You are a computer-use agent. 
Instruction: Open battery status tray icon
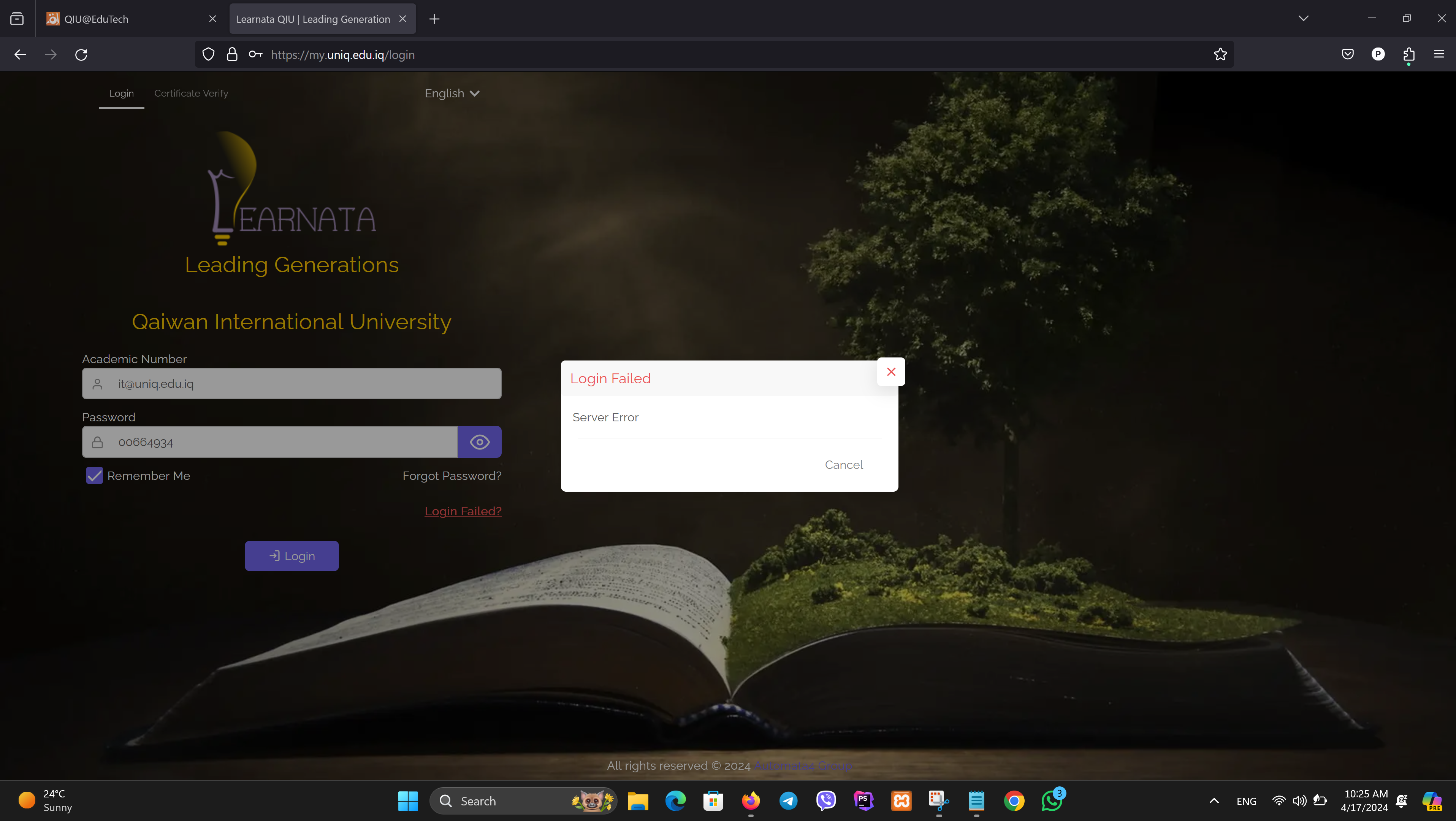click(1320, 800)
